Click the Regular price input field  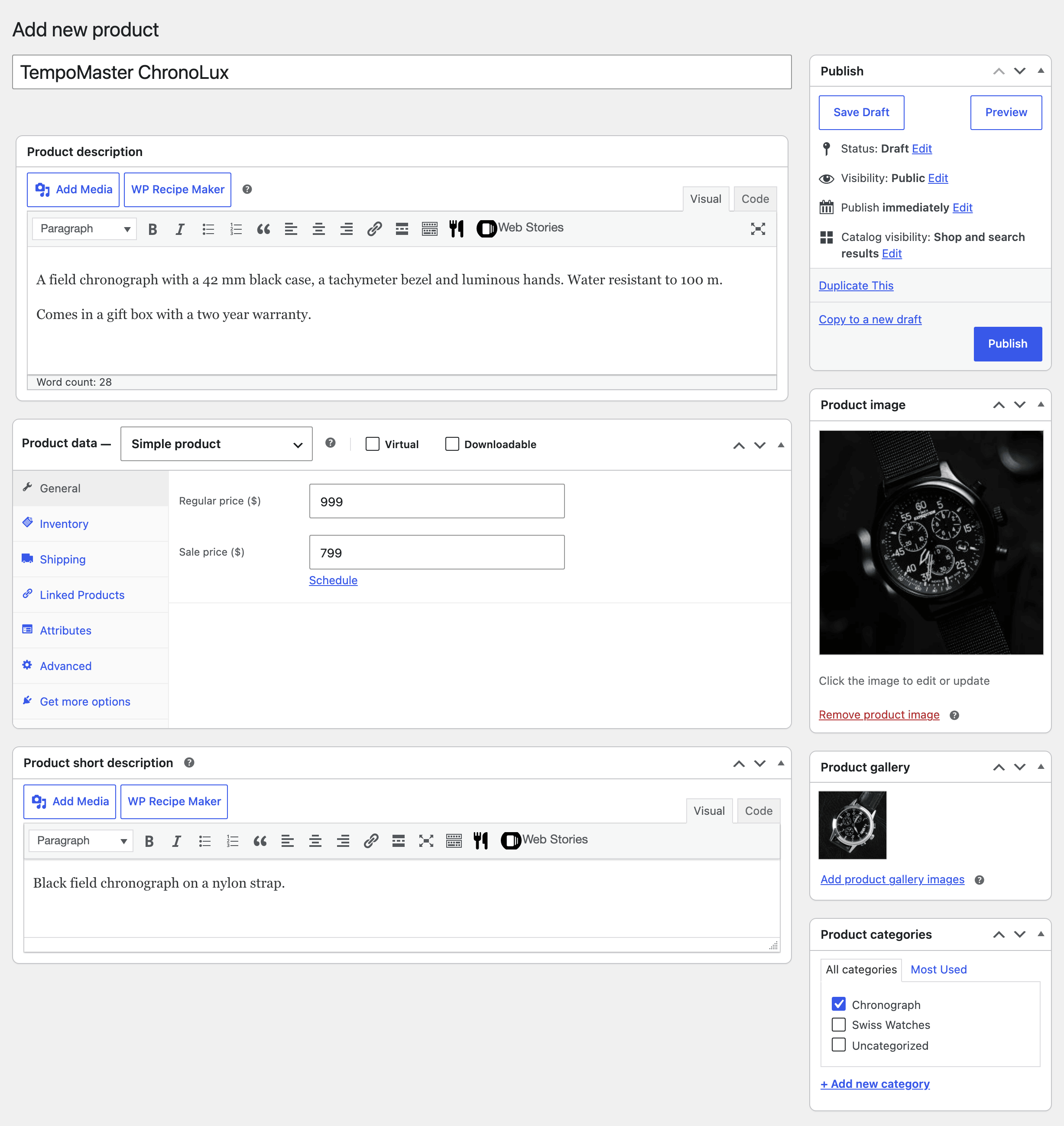click(437, 501)
